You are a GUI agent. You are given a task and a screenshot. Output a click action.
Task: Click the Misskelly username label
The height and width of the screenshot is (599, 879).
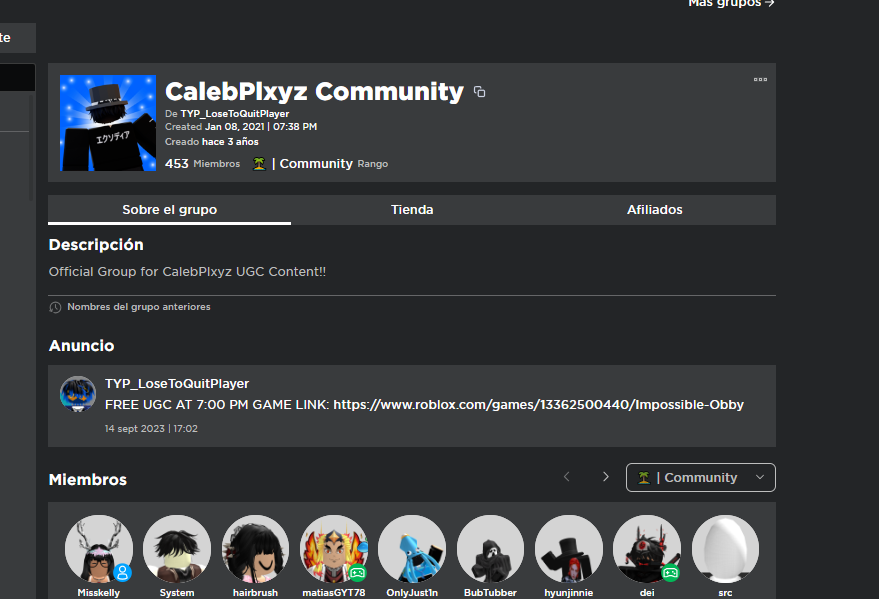[x=99, y=592]
